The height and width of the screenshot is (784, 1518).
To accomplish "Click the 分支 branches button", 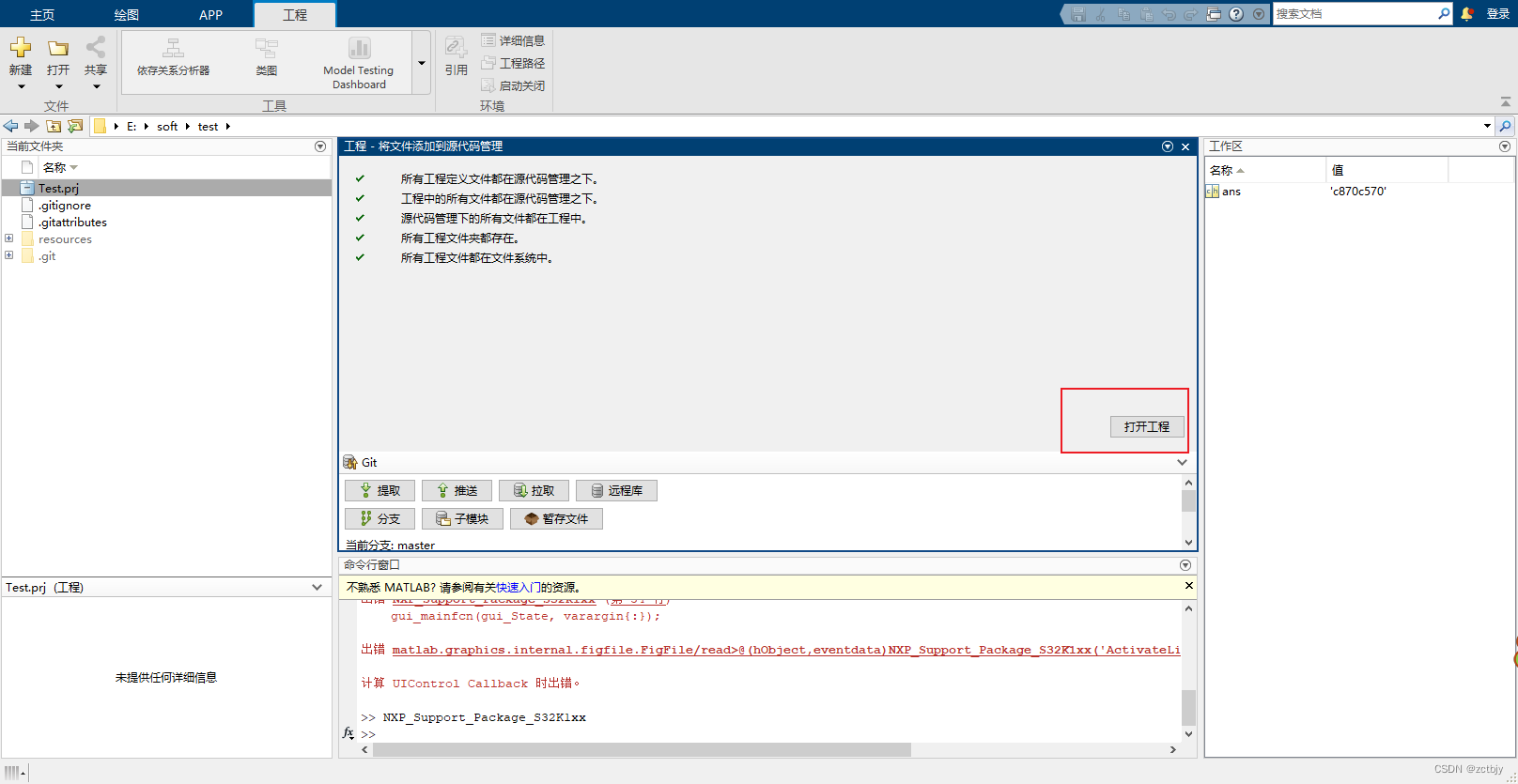I will (x=379, y=518).
